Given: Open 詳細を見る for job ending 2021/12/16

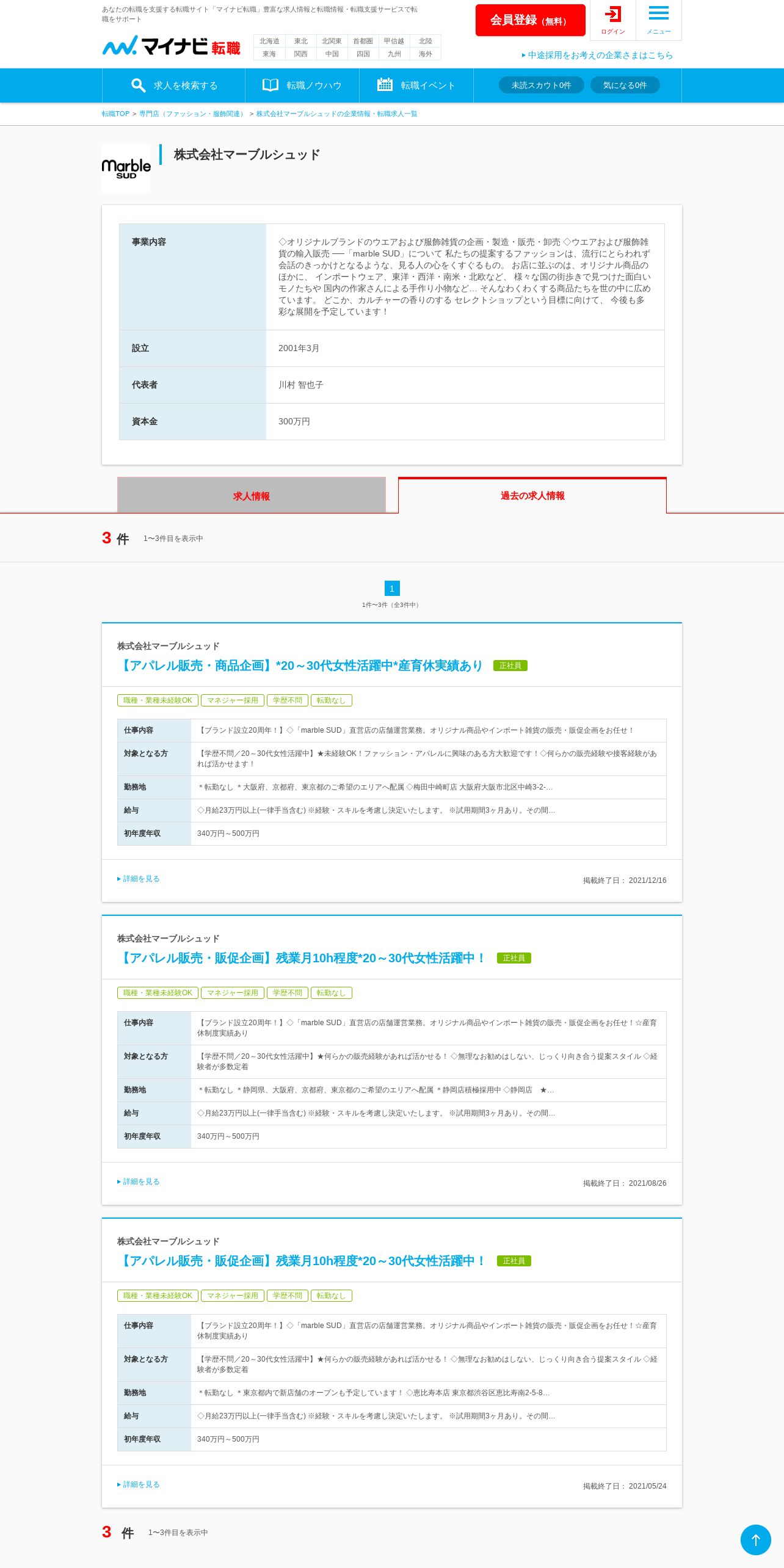Looking at the screenshot, I should coord(139,879).
